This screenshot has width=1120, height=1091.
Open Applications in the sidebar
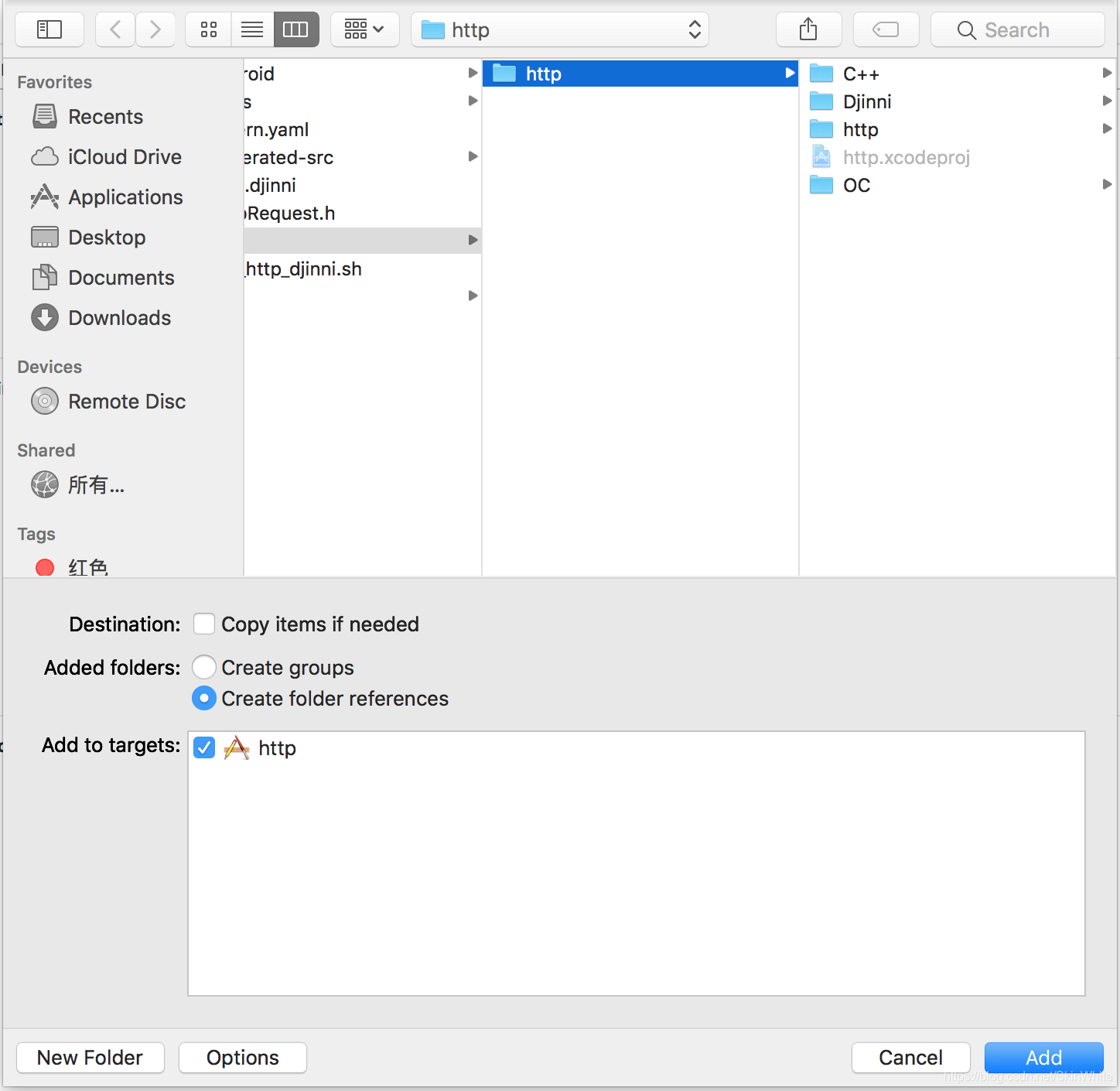click(x=108, y=197)
